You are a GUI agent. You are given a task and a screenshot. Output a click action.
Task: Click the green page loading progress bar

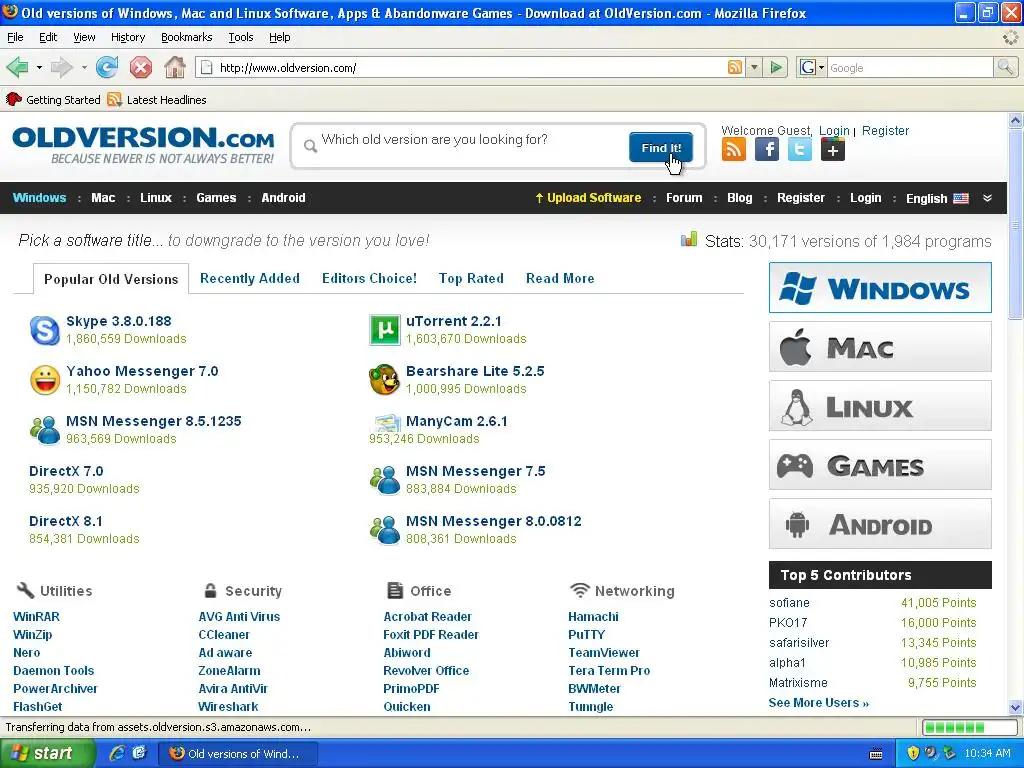click(969, 727)
